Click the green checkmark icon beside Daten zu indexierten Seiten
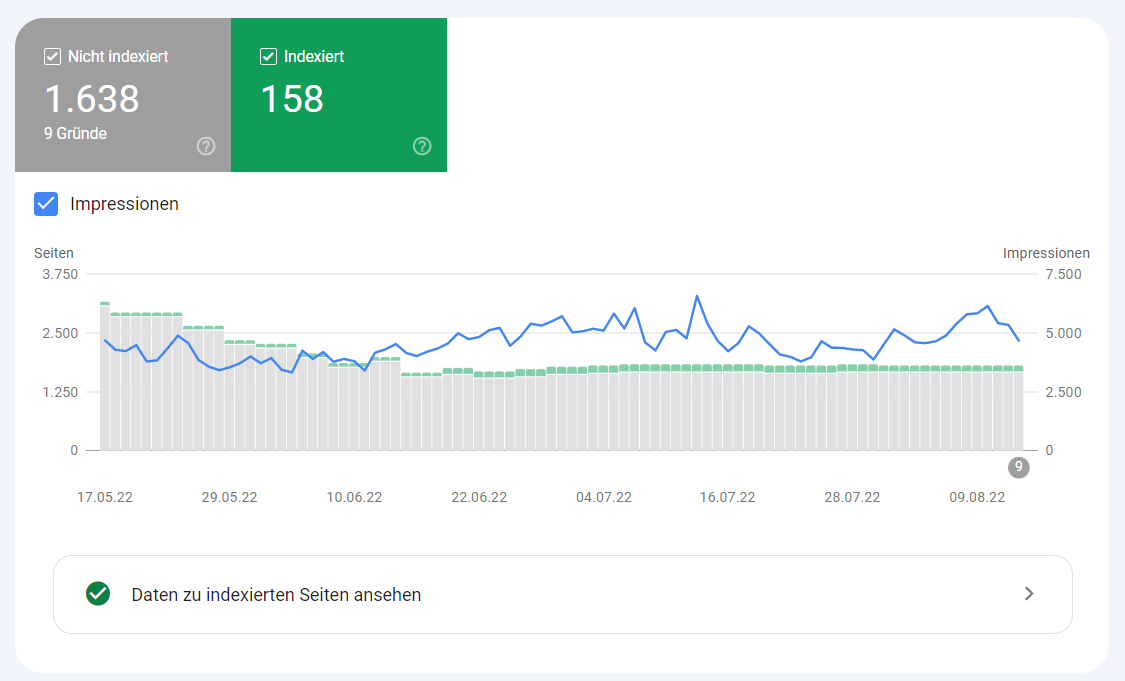 pos(97,594)
